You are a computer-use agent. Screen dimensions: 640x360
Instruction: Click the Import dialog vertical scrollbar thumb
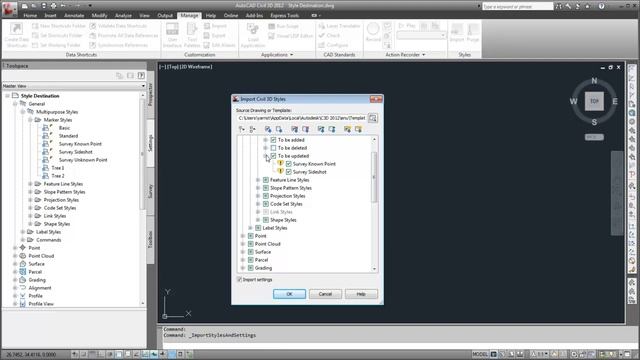click(373, 177)
